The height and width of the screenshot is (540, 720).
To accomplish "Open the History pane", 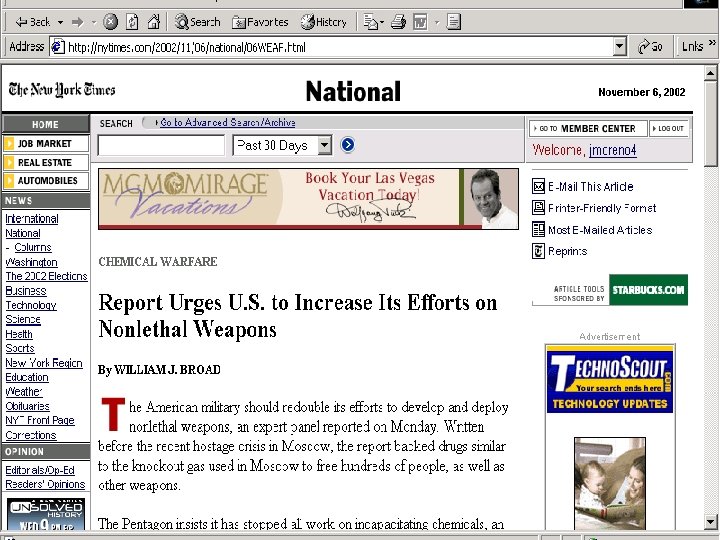I will [323, 22].
